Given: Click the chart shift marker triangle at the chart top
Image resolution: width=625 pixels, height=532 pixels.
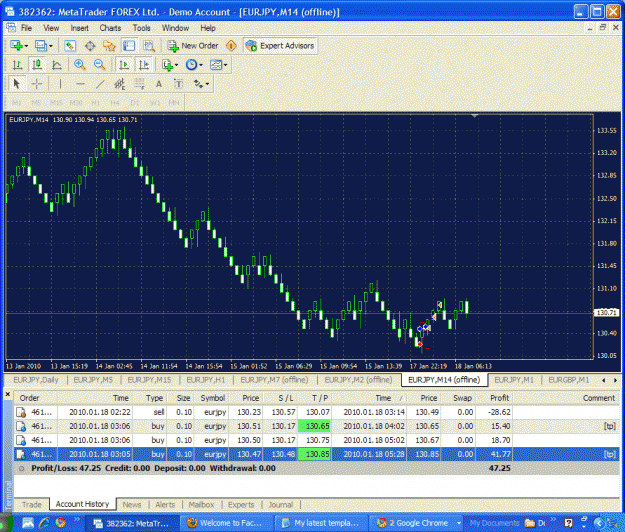Looking at the screenshot, I should click(475, 116).
